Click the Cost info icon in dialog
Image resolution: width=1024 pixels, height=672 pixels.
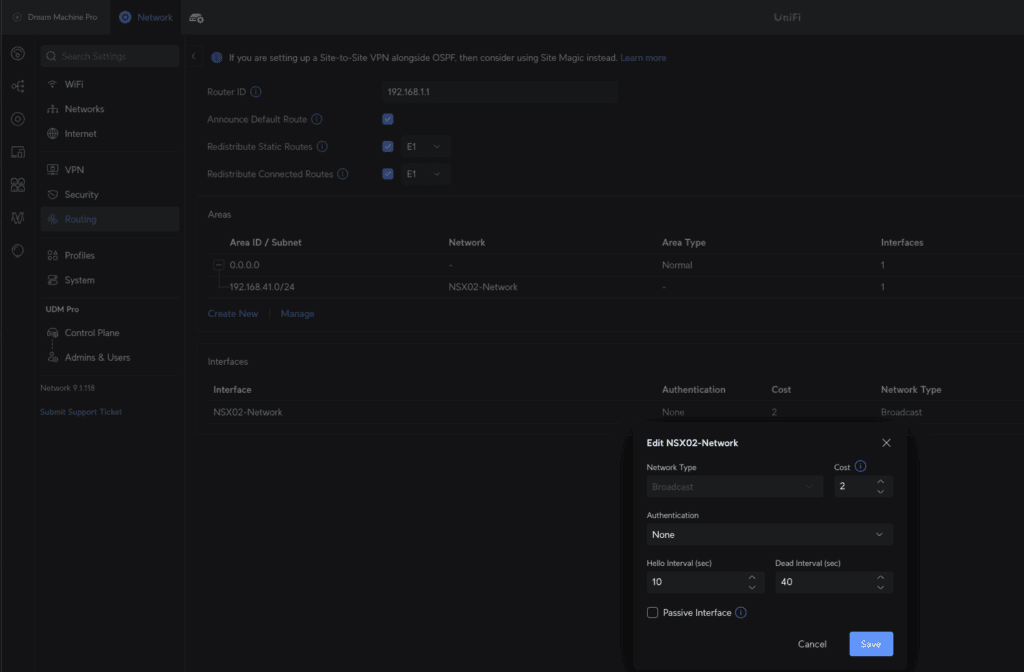coord(861,466)
